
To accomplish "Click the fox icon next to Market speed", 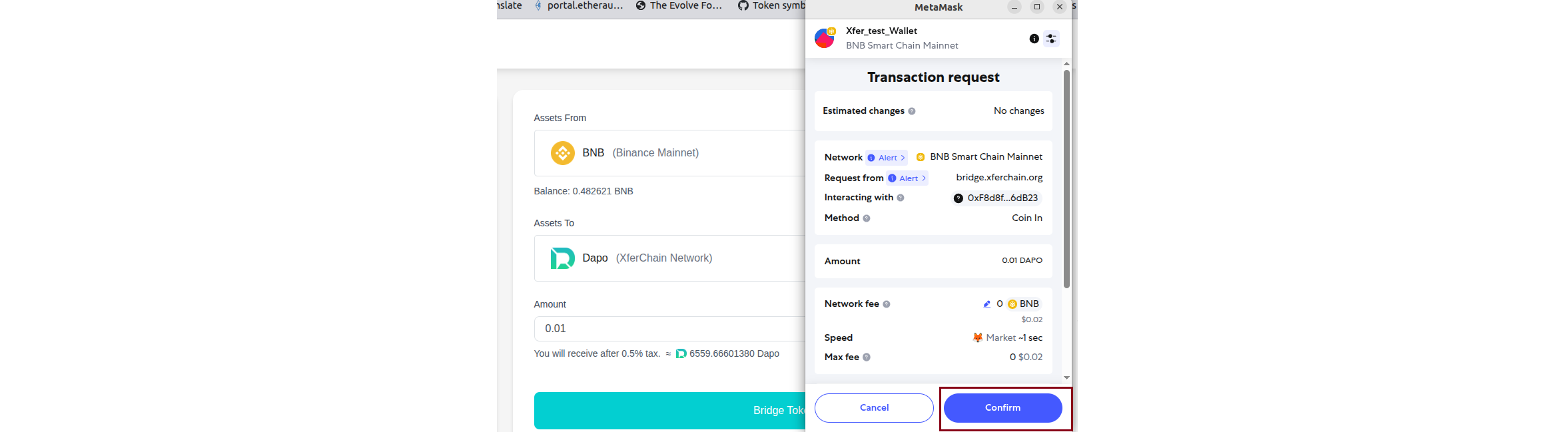I will click(977, 337).
